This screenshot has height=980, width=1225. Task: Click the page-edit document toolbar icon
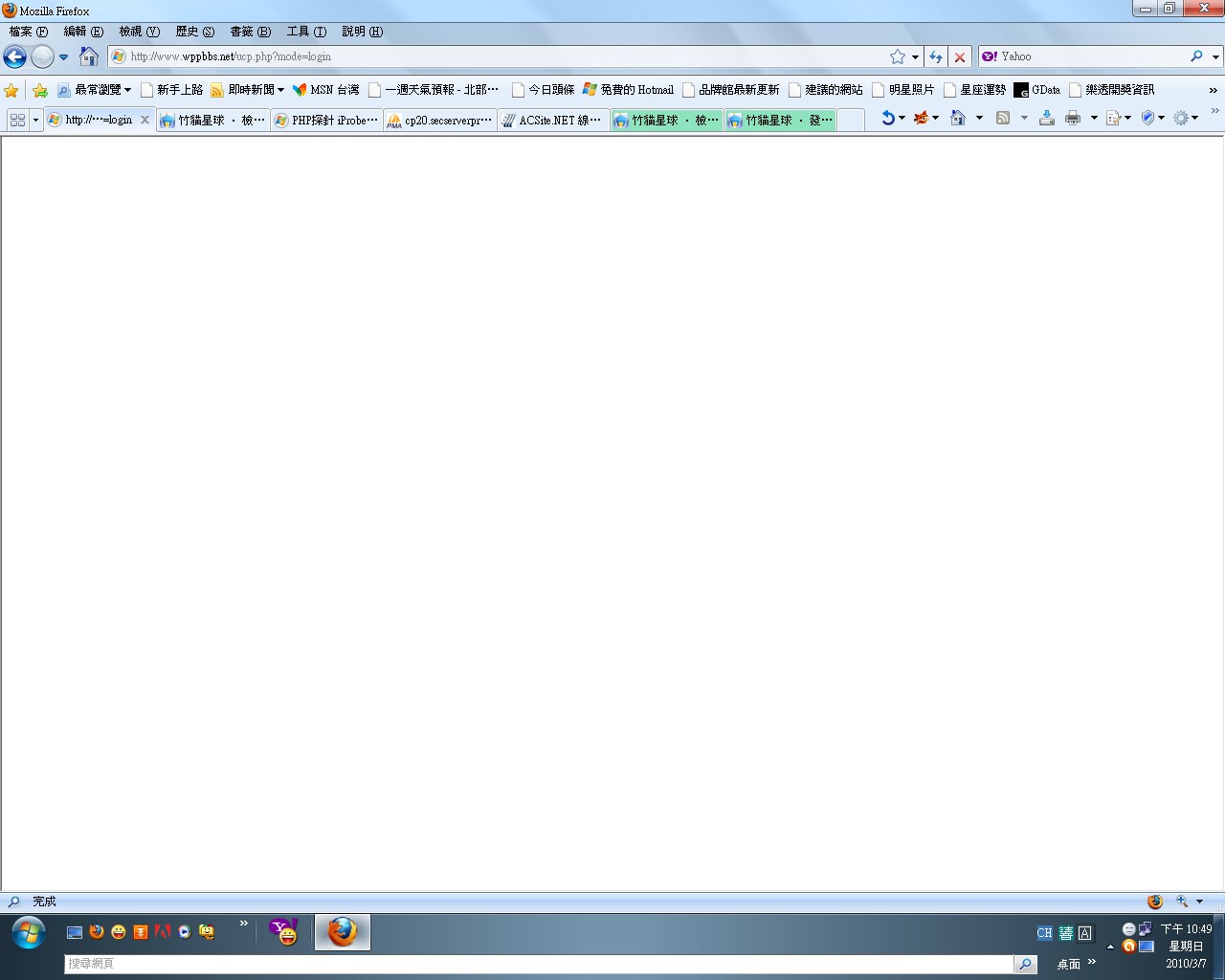point(1113,118)
